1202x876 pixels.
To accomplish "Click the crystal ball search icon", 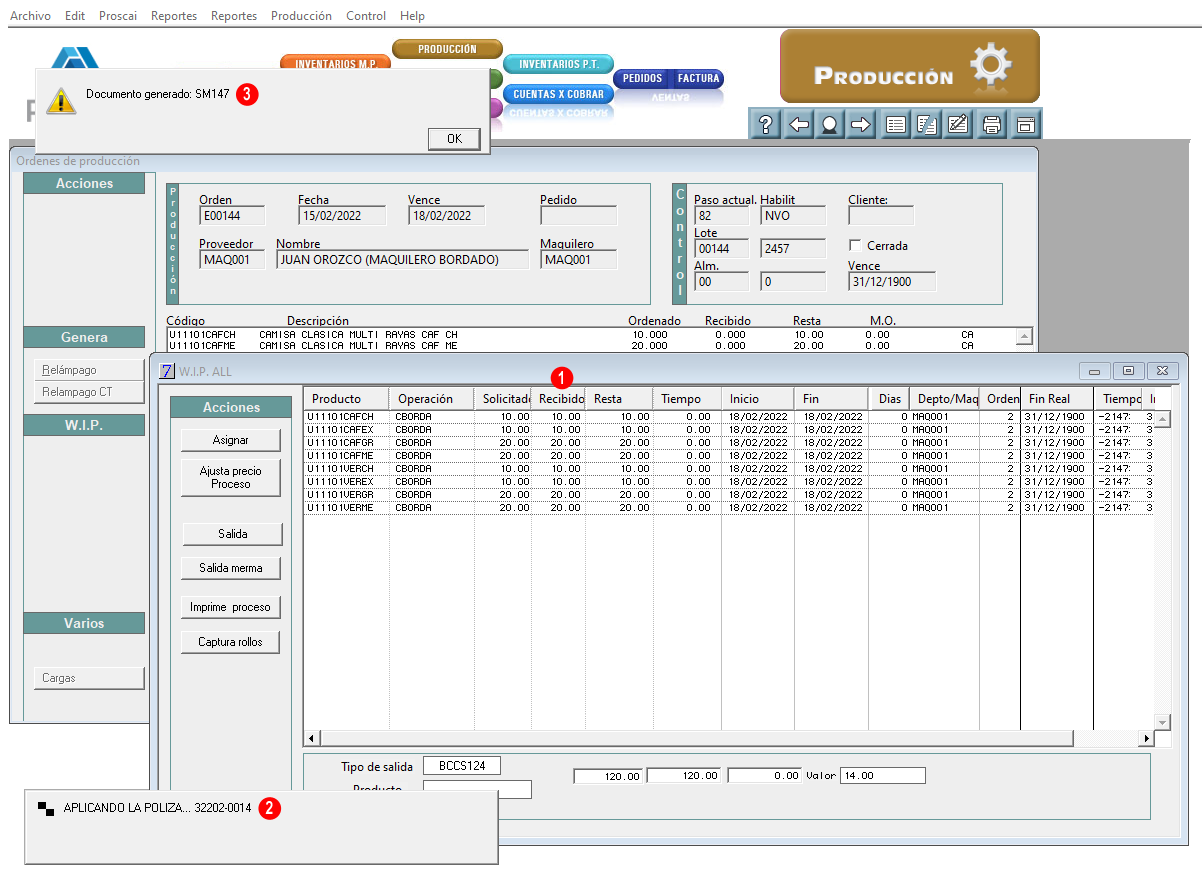I will coord(829,125).
